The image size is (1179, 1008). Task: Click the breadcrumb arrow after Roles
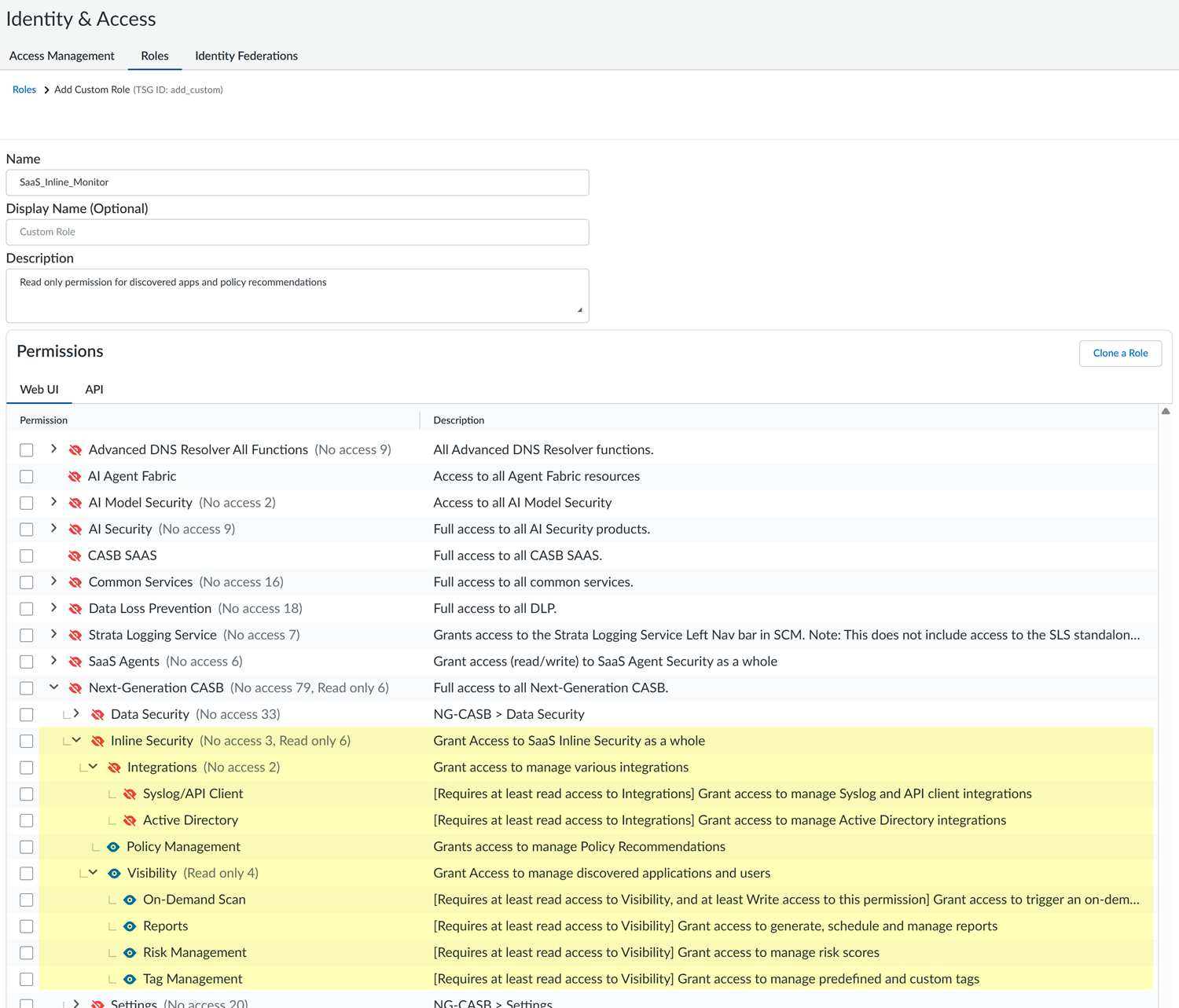(x=46, y=90)
